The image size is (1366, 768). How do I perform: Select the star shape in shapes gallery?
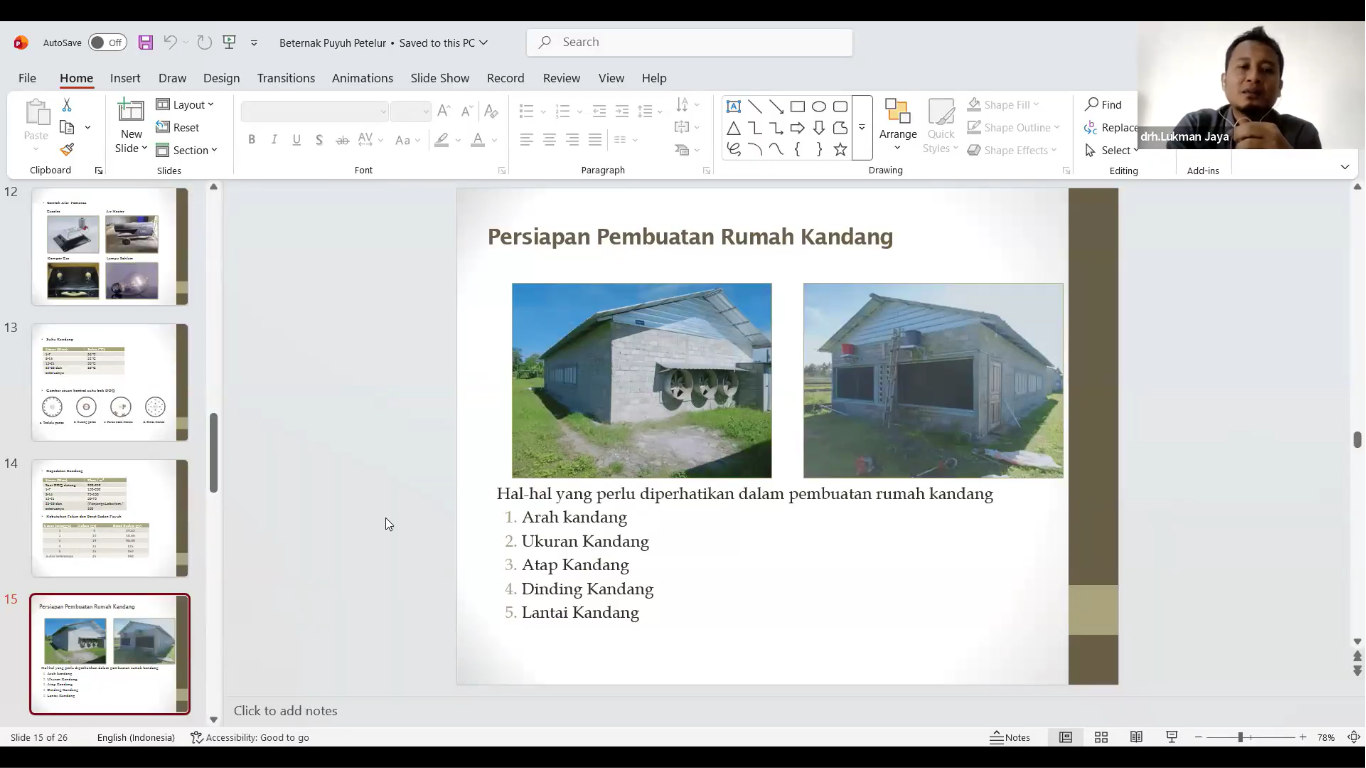[840, 149]
